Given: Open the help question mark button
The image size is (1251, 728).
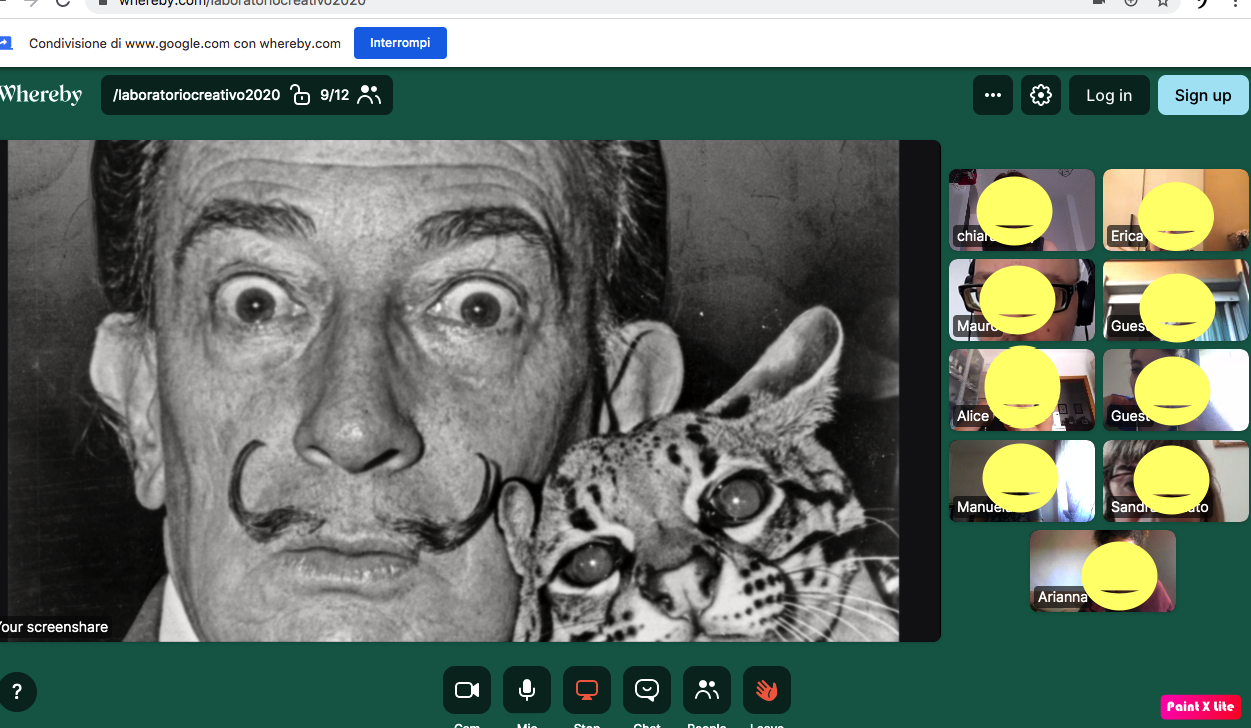Looking at the screenshot, I should pos(17,691).
